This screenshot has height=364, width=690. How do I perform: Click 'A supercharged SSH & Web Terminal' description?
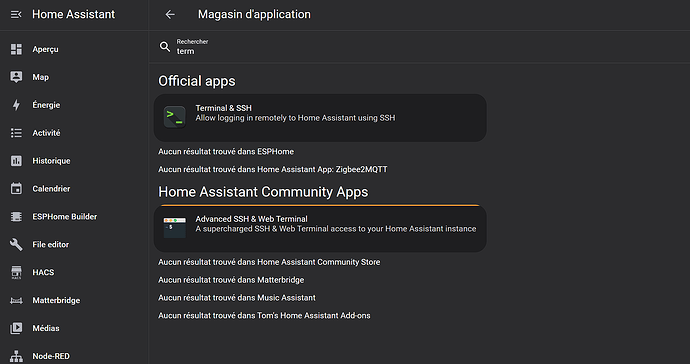pos(336,229)
